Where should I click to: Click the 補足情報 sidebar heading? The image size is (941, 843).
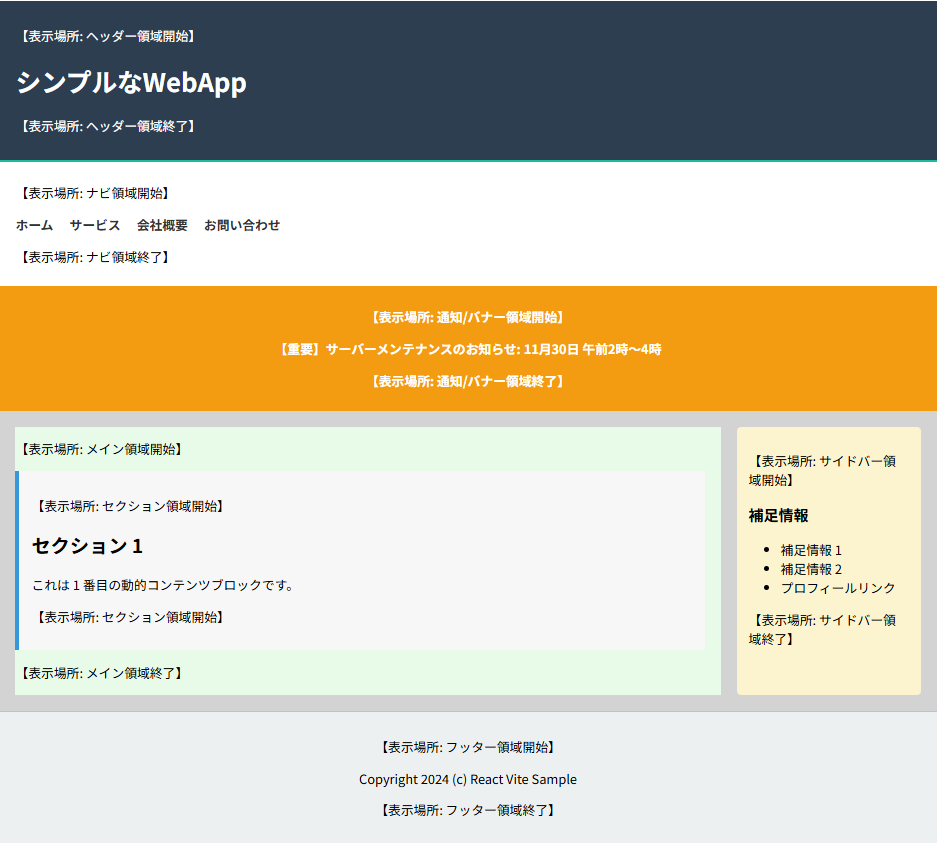778,516
